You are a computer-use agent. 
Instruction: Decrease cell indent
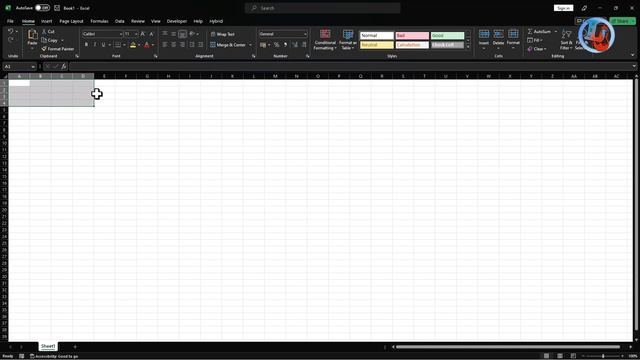(192, 45)
